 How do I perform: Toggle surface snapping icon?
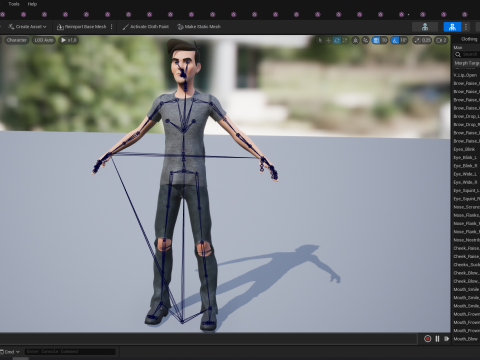point(366,40)
